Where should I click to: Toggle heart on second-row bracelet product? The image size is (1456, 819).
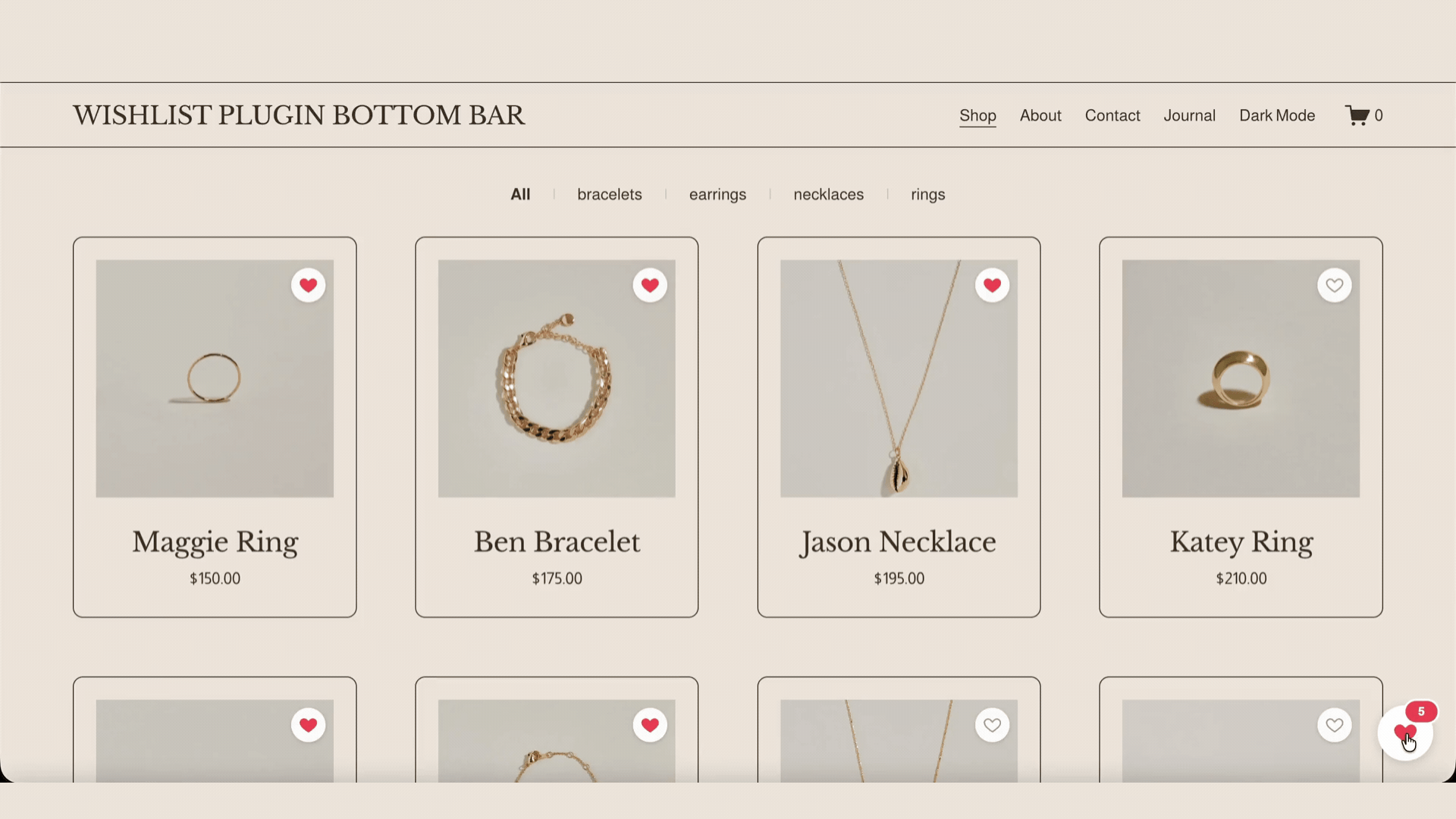650,725
